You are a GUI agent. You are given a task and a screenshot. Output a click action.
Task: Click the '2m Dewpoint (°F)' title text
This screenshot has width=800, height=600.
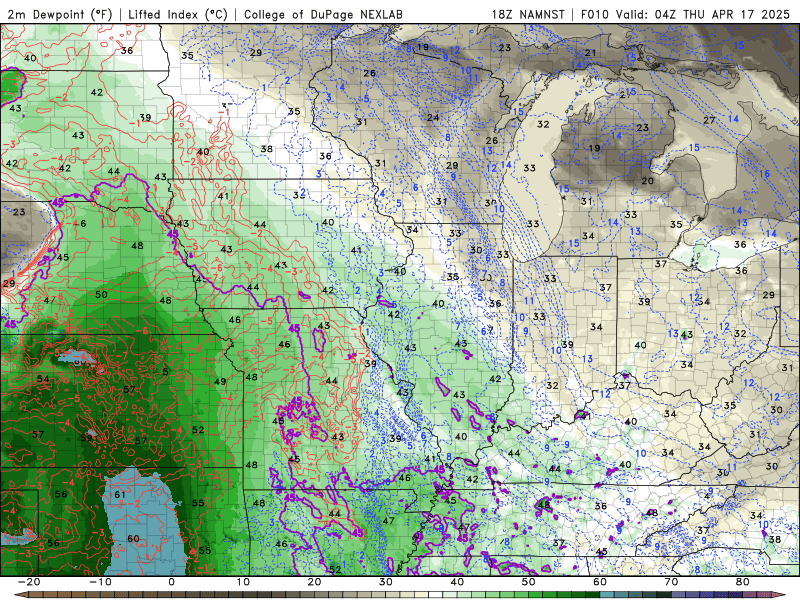(x=60, y=14)
